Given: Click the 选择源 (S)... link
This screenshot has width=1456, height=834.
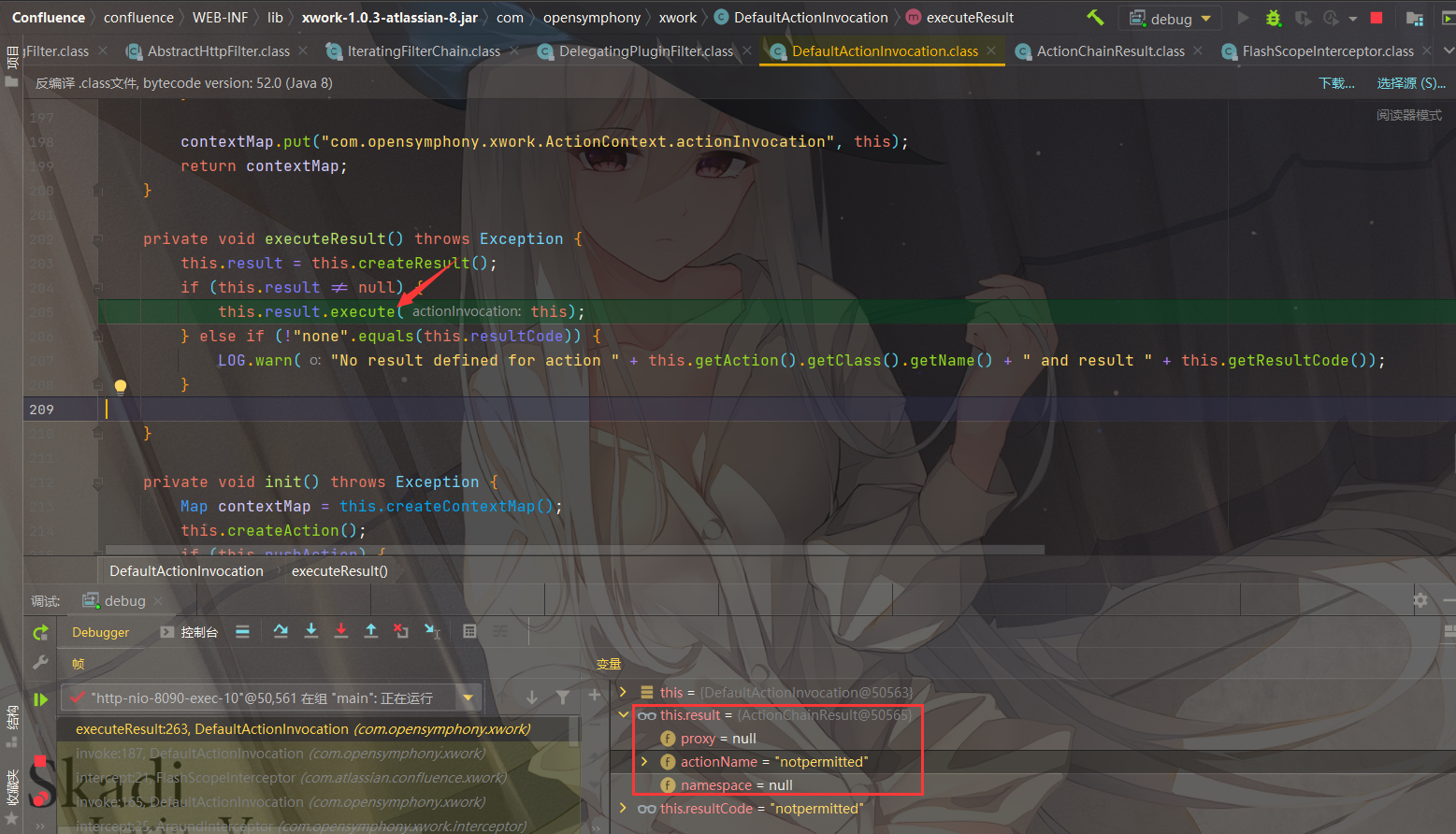Looking at the screenshot, I should (x=1411, y=83).
